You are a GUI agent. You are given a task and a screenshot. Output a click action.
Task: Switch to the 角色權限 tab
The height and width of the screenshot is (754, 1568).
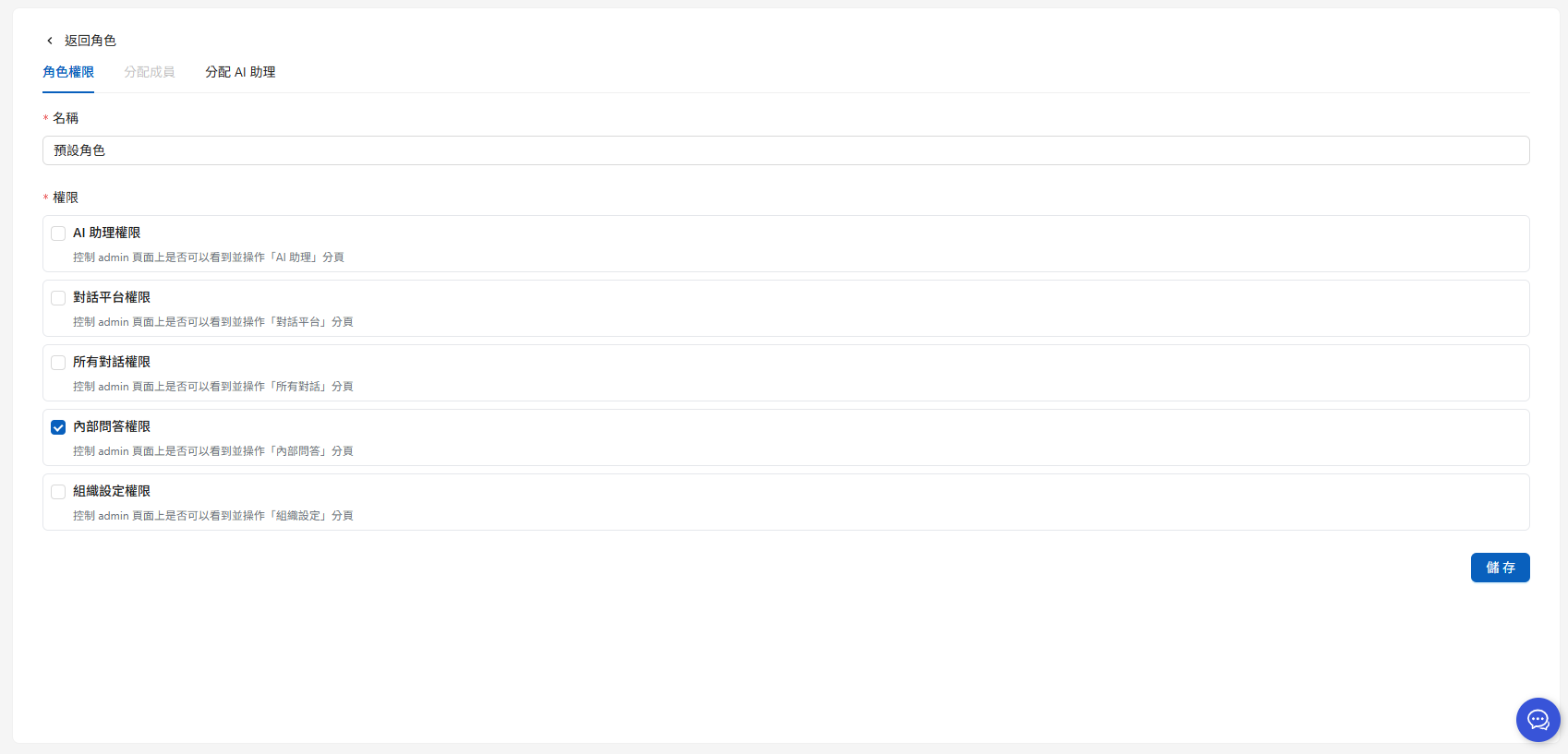68,72
